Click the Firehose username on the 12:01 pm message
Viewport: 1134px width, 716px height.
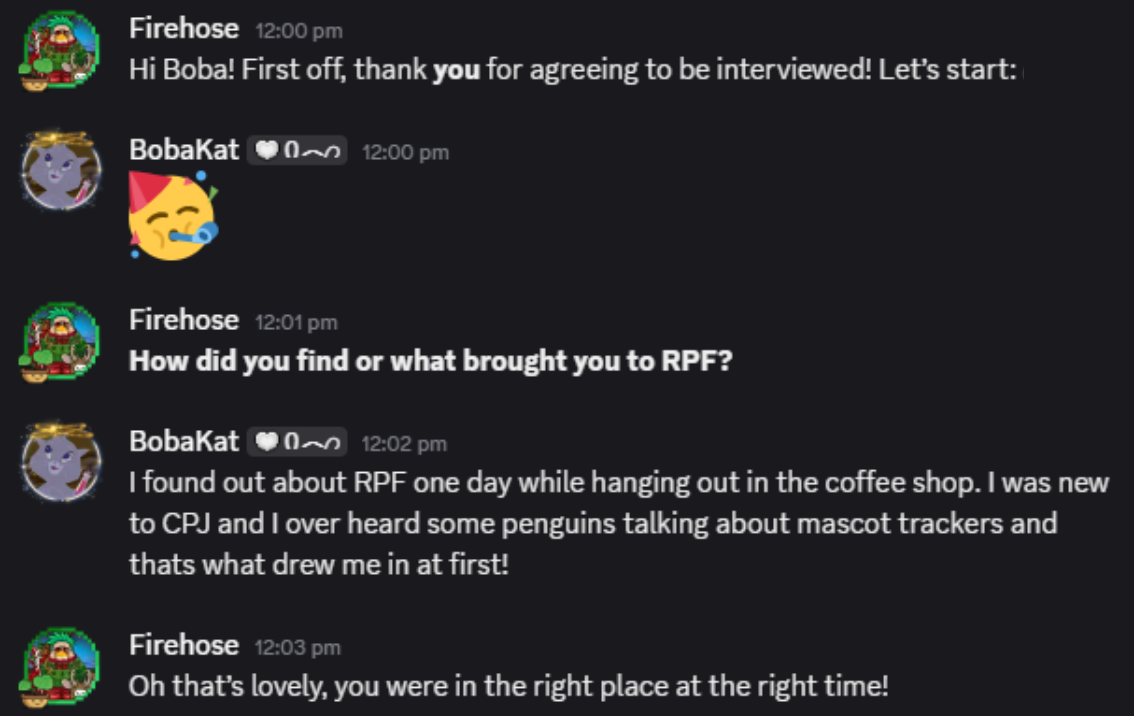click(184, 321)
